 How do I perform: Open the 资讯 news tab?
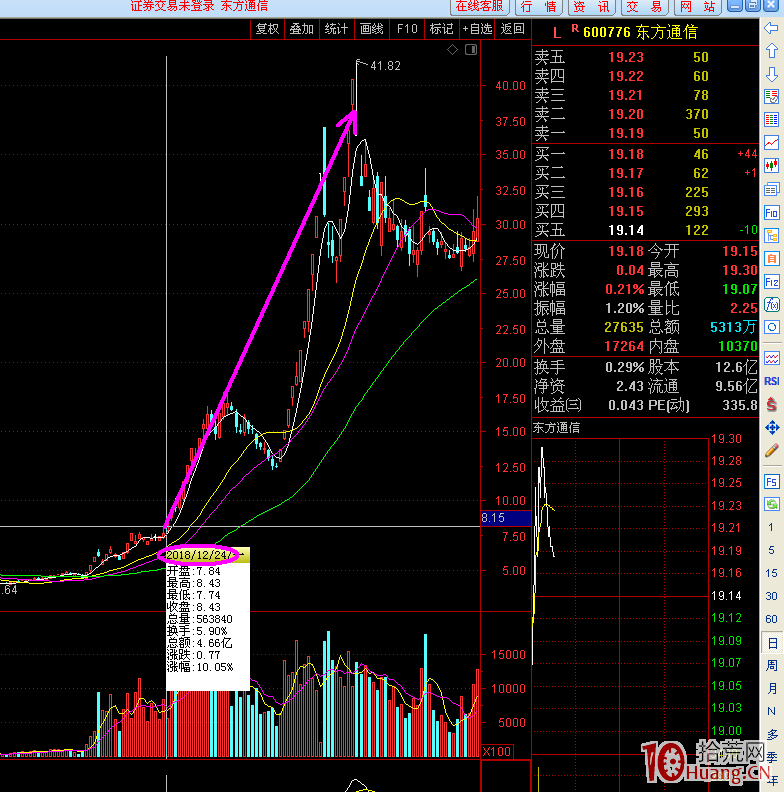pos(591,7)
